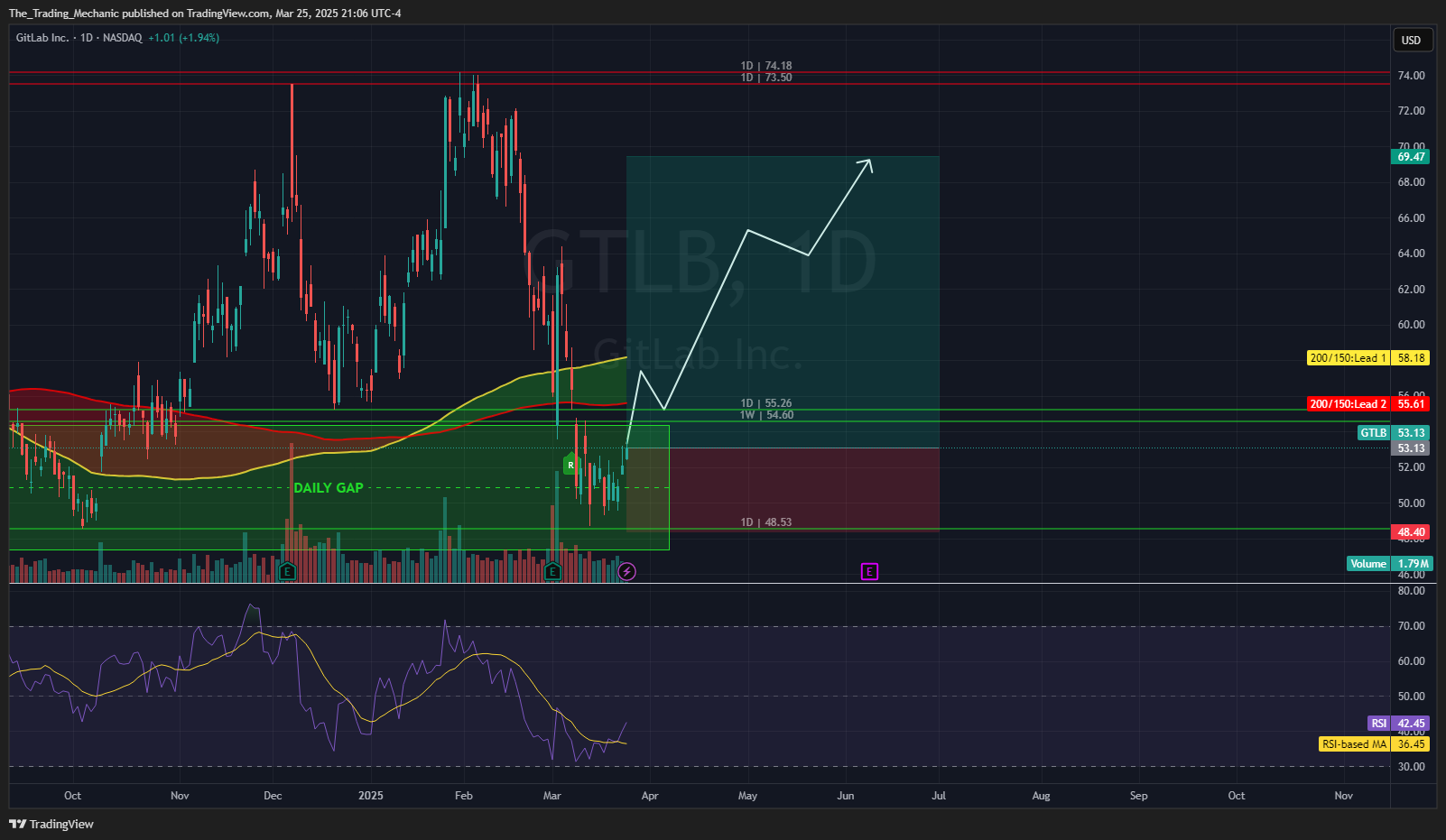The width and height of the screenshot is (1446, 840).
Task: Click the red 48.40 stop price label
Action: pyautogui.click(x=1411, y=532)
